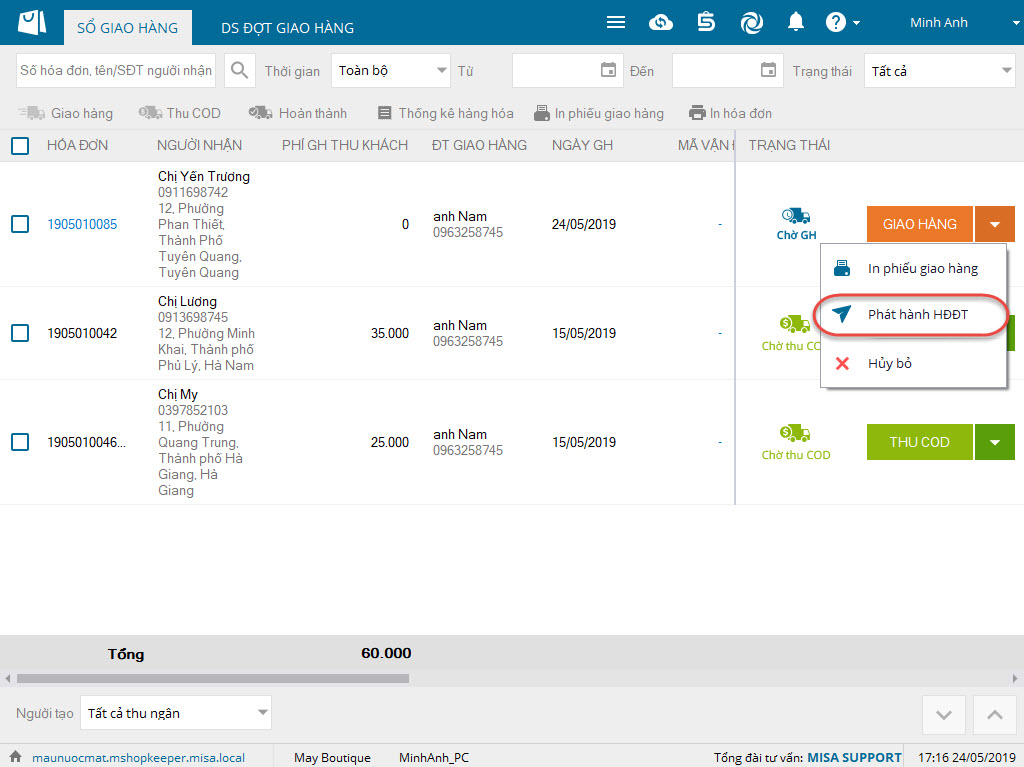Click total value 60.000
Image resolution: width=1024 pixels, height=767 pixels.
386,653
